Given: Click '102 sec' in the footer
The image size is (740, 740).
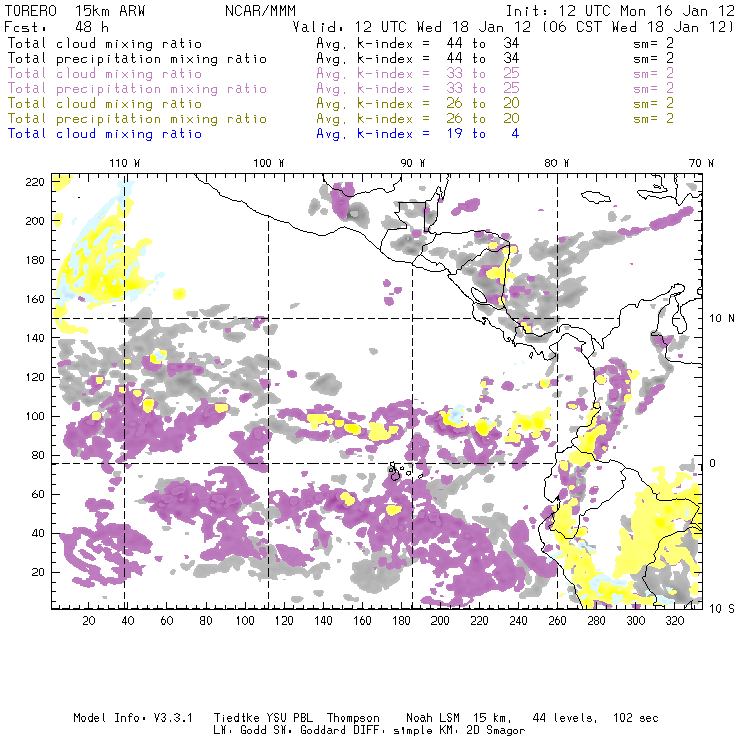Looking at the screenshot, I should click(x=635, y=718).
